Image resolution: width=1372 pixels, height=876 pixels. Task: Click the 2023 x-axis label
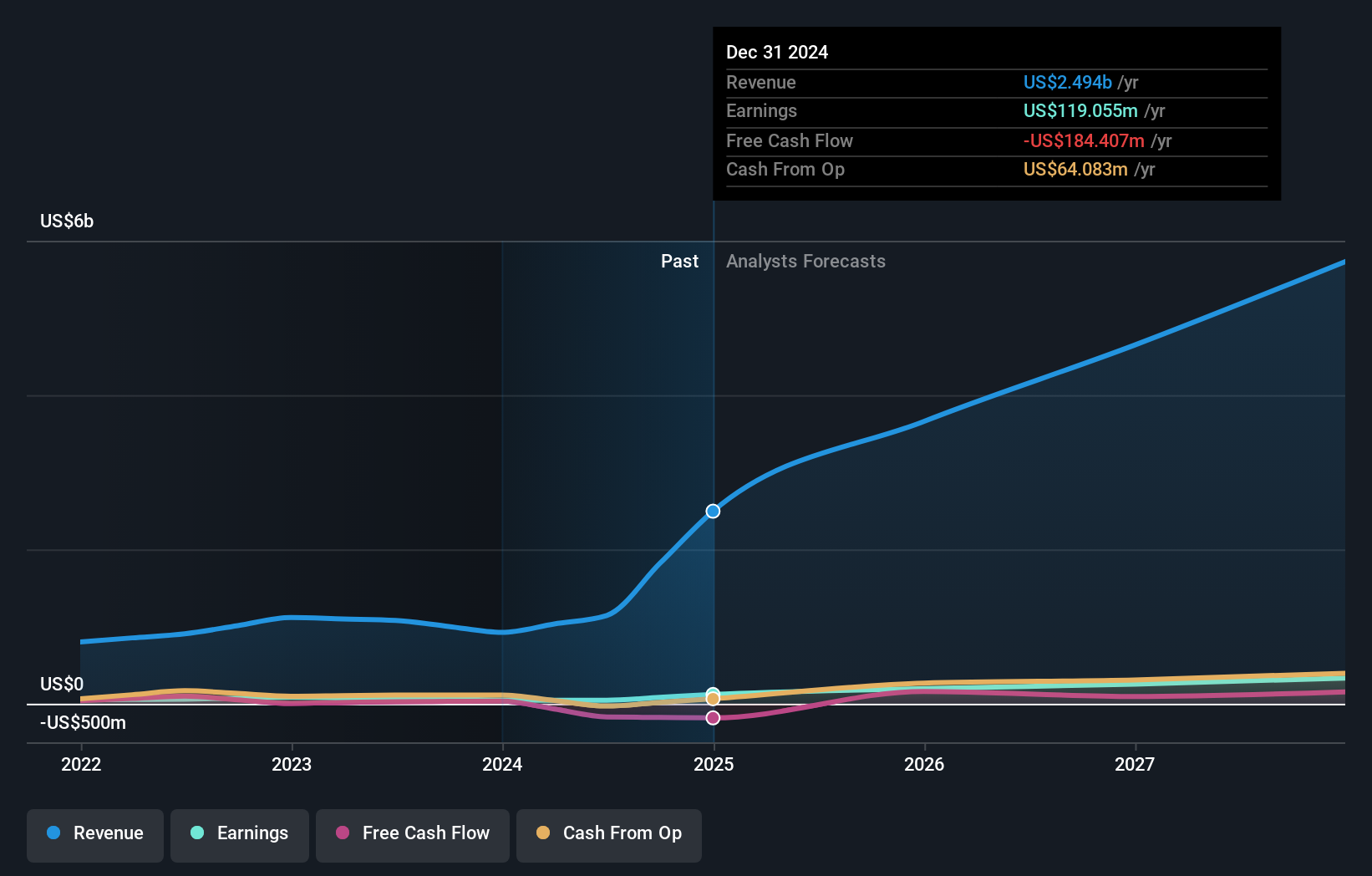(292, 764)
